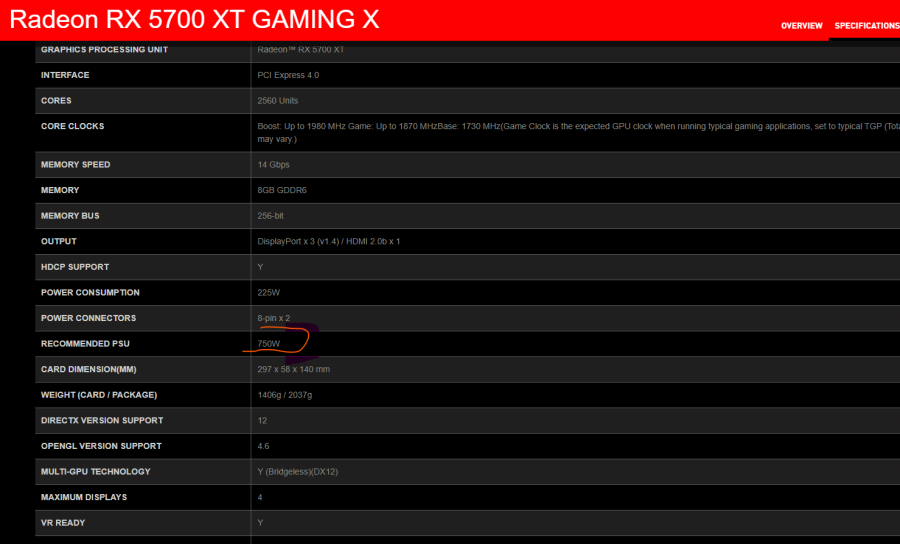
Task: Open the OVERVIEW tab
Action: [801, 26]
